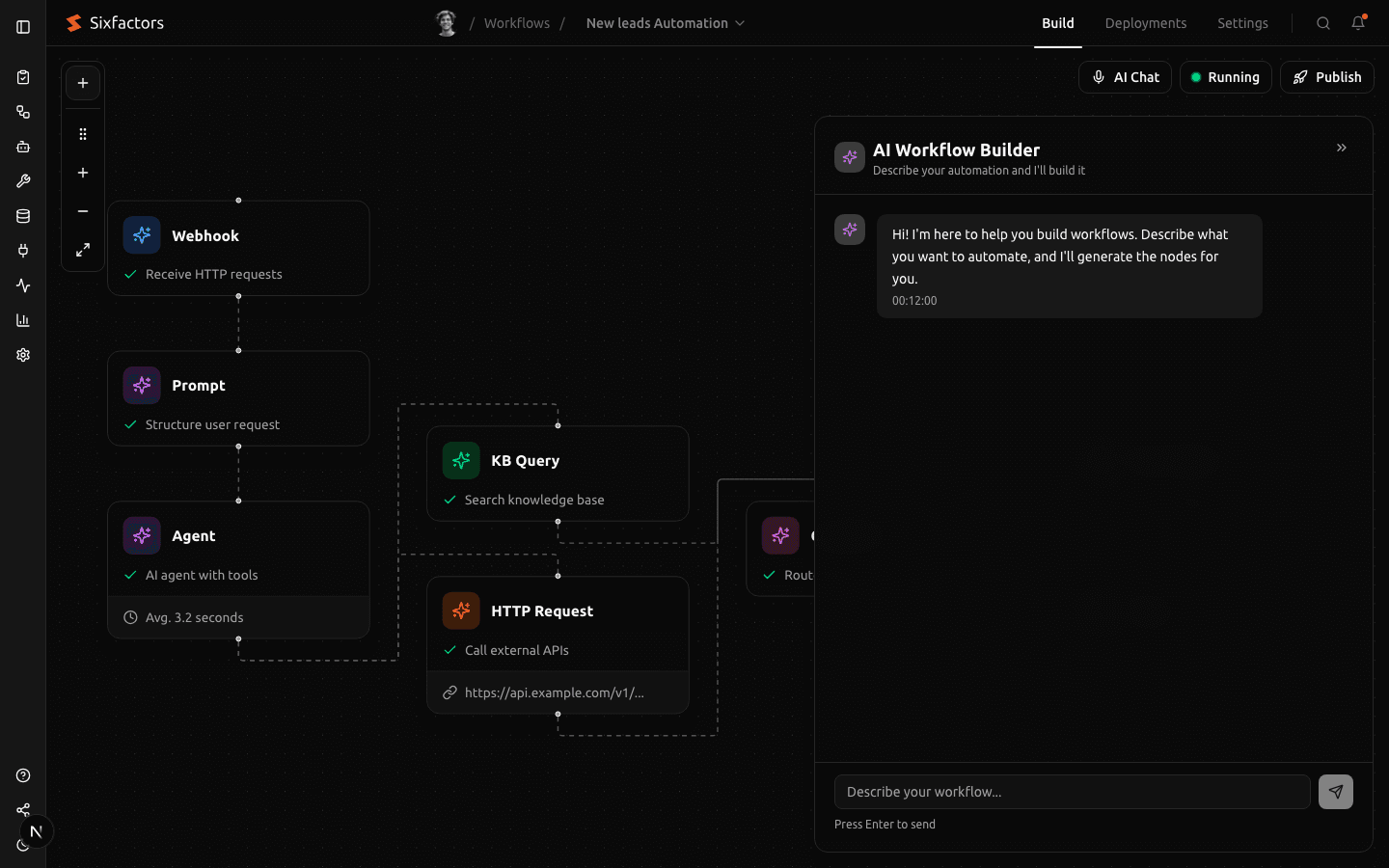Open the tools wrench icon in the sidebar
1389x868 pixels.
23,181
